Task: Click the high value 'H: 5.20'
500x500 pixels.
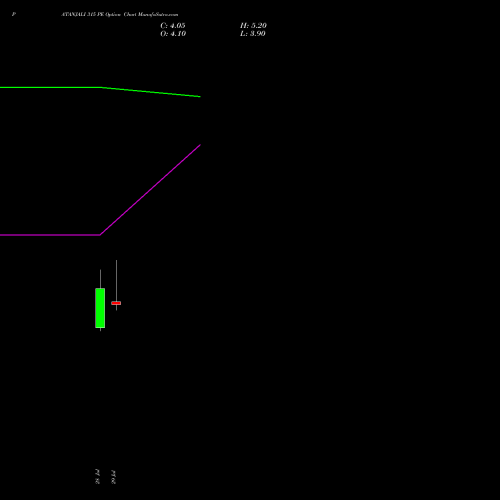Action: [253, 26]
